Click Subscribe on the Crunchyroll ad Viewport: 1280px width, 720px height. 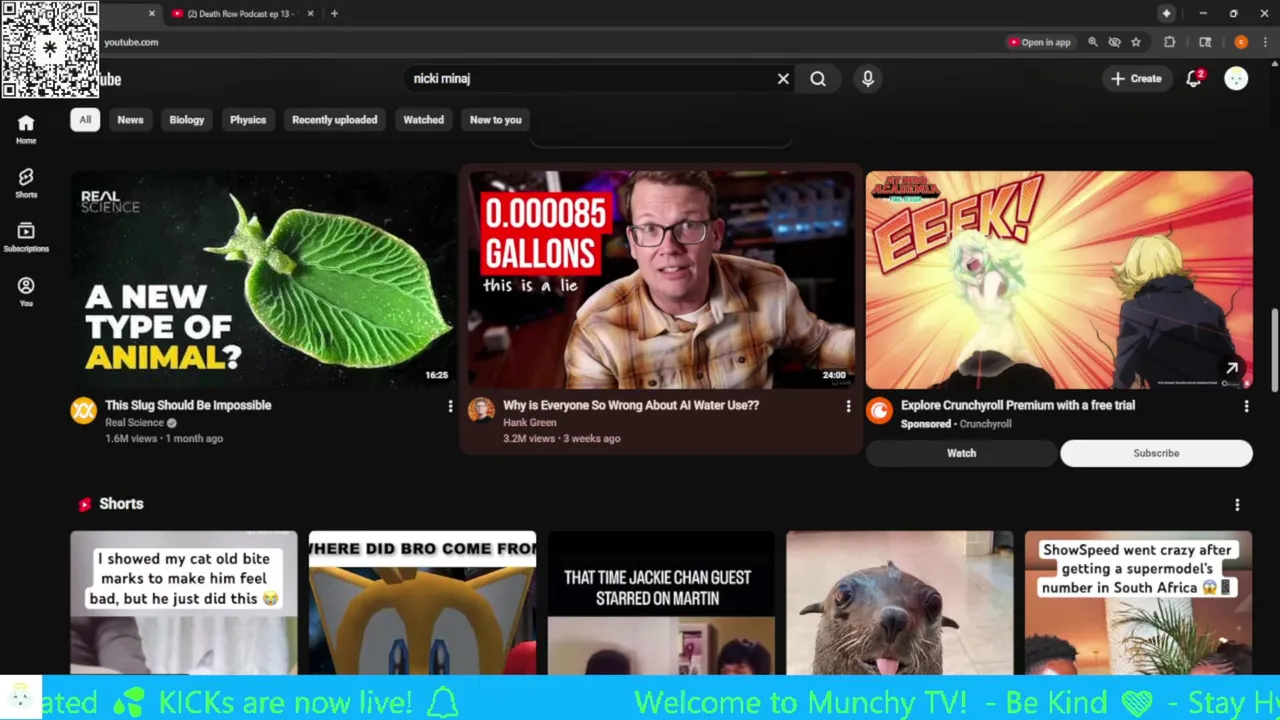1156,453
